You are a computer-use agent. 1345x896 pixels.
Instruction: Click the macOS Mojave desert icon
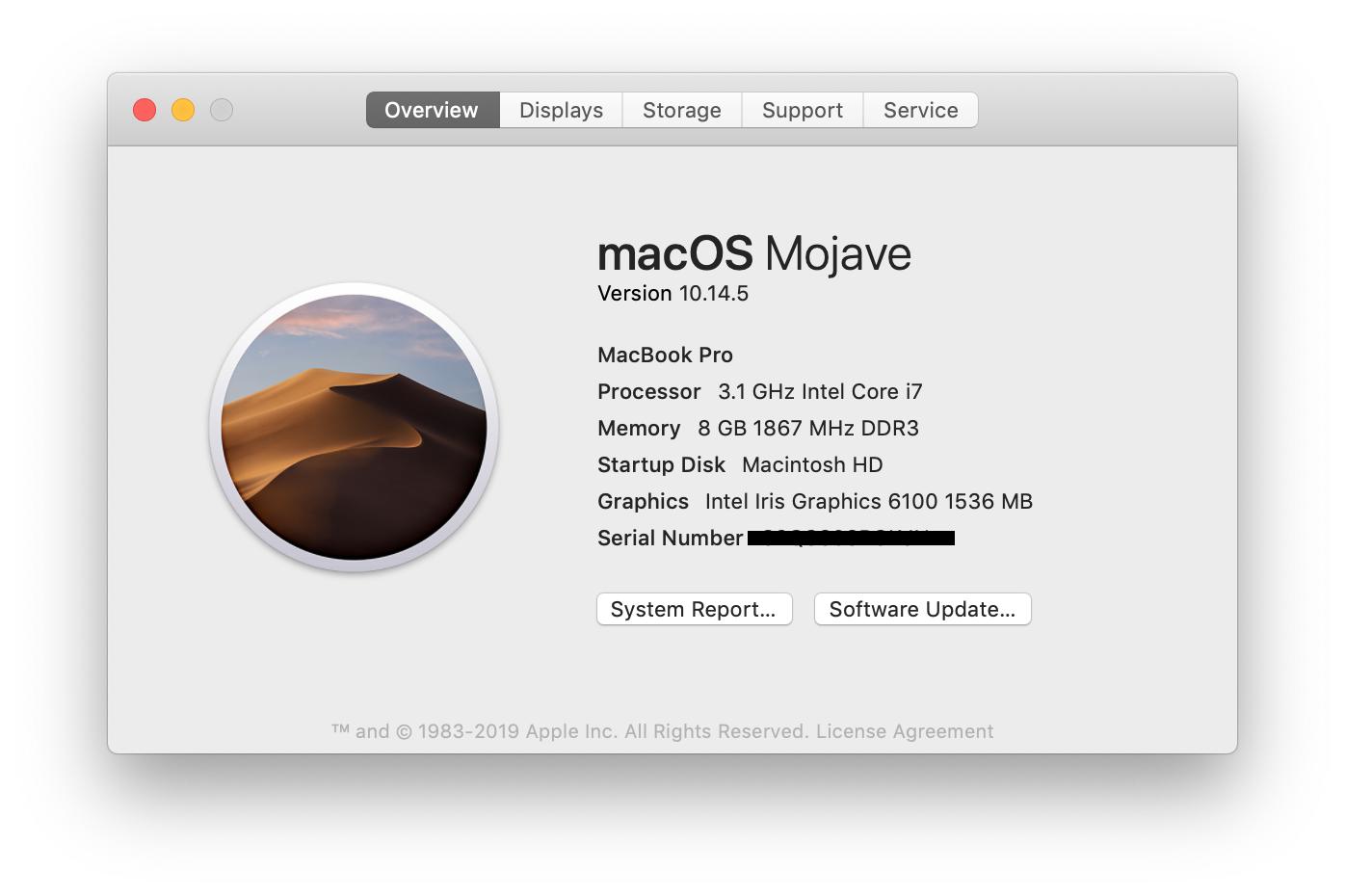(x=354, y=427)
